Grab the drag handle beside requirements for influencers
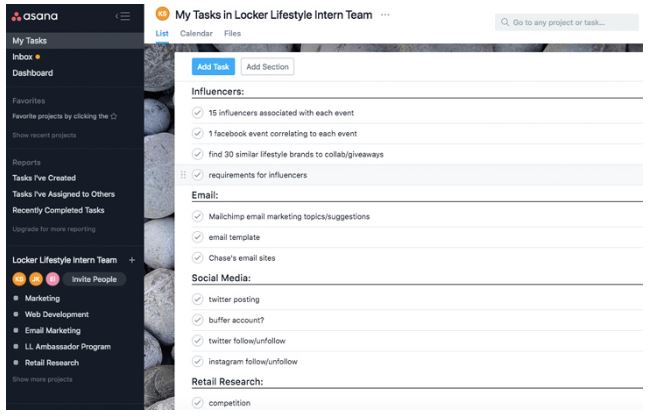Image resolution: width=653 pixels, height=417 pixels. coord(183,175)
